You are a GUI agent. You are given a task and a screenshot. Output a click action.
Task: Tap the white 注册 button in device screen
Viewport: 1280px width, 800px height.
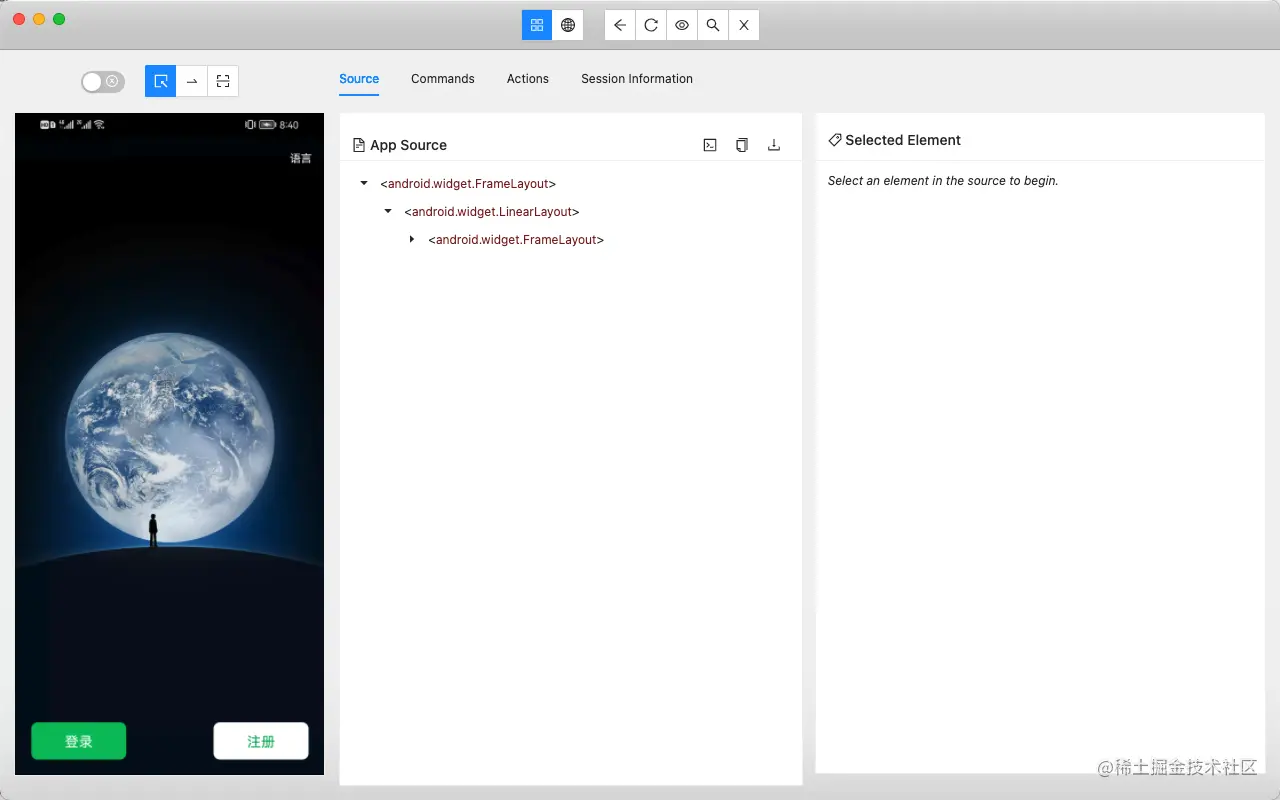click(x=261, y=741)
